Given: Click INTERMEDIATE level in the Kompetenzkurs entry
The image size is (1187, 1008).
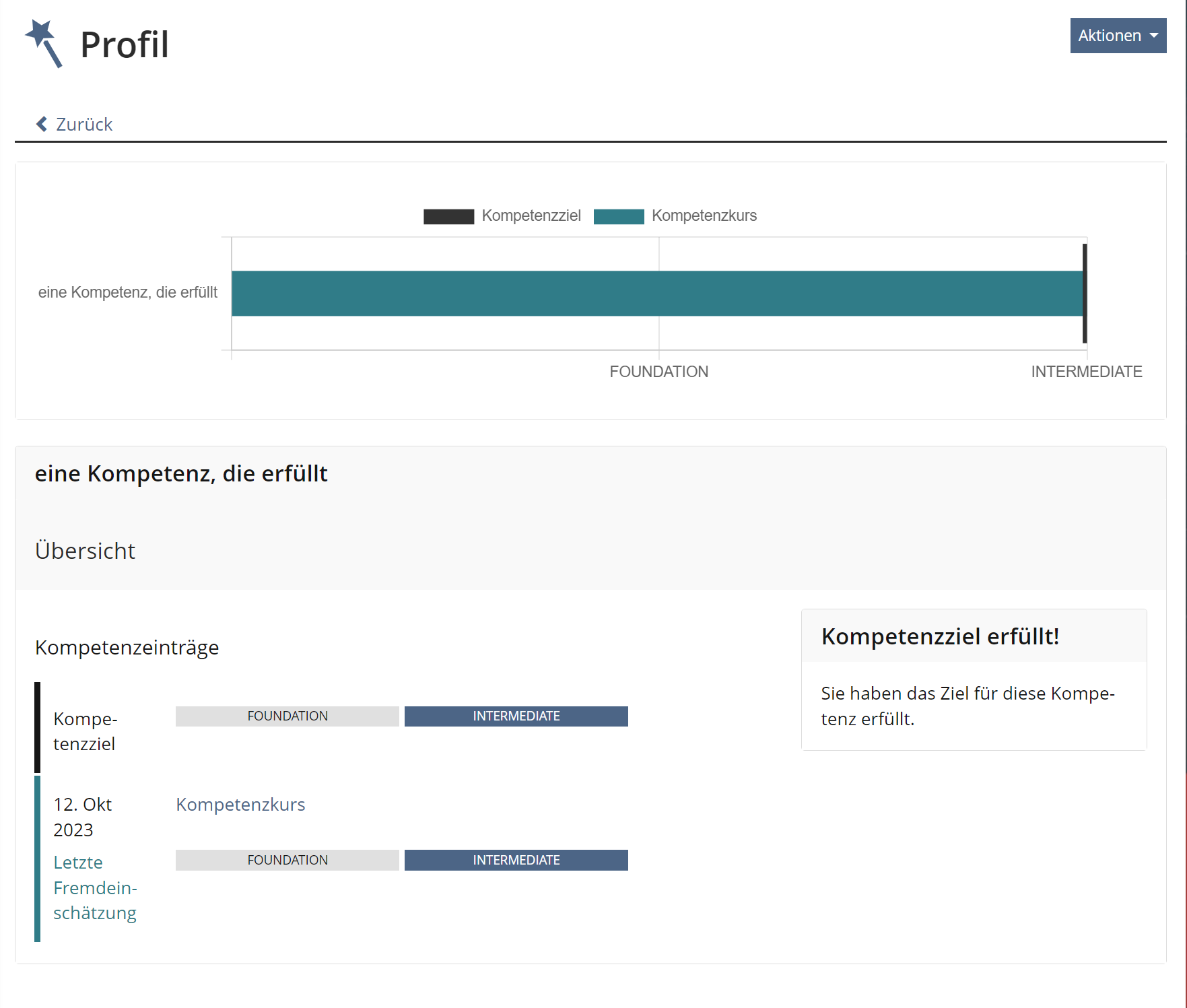Looking at the screenshot, I should pos(516,861).
